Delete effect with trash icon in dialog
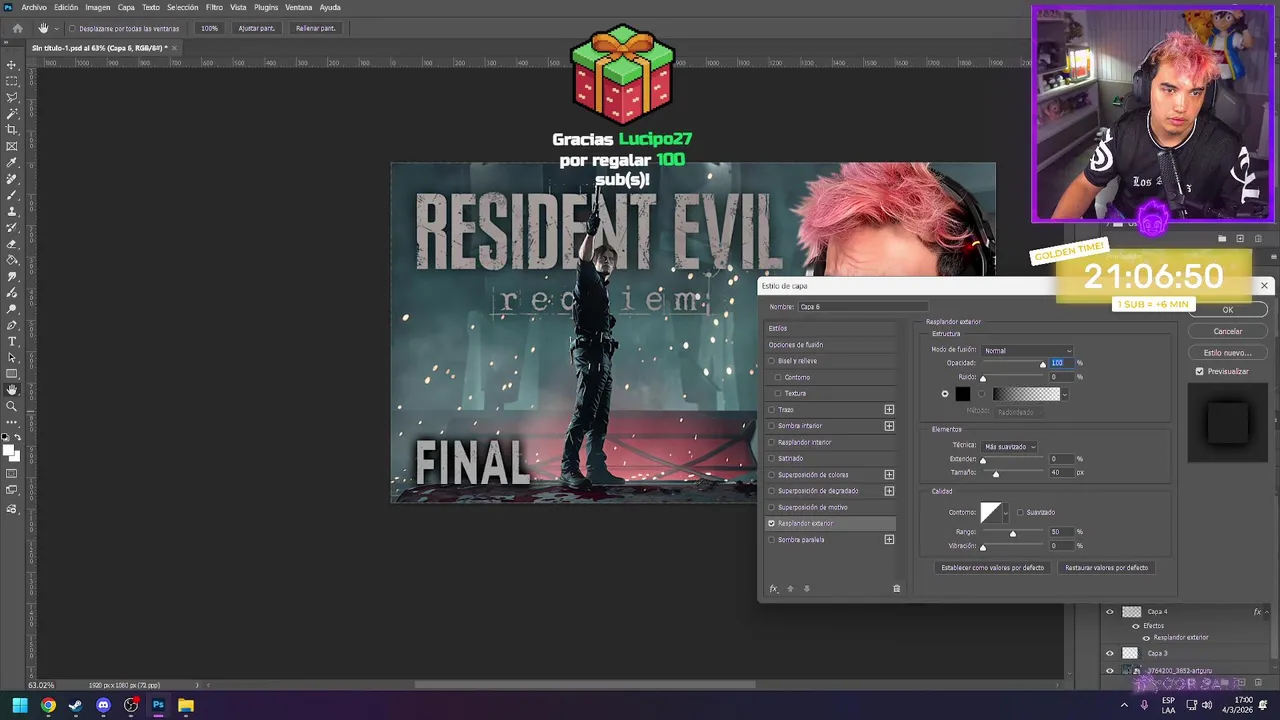This screenshot has height=720, width=1280. click(896, 588)
